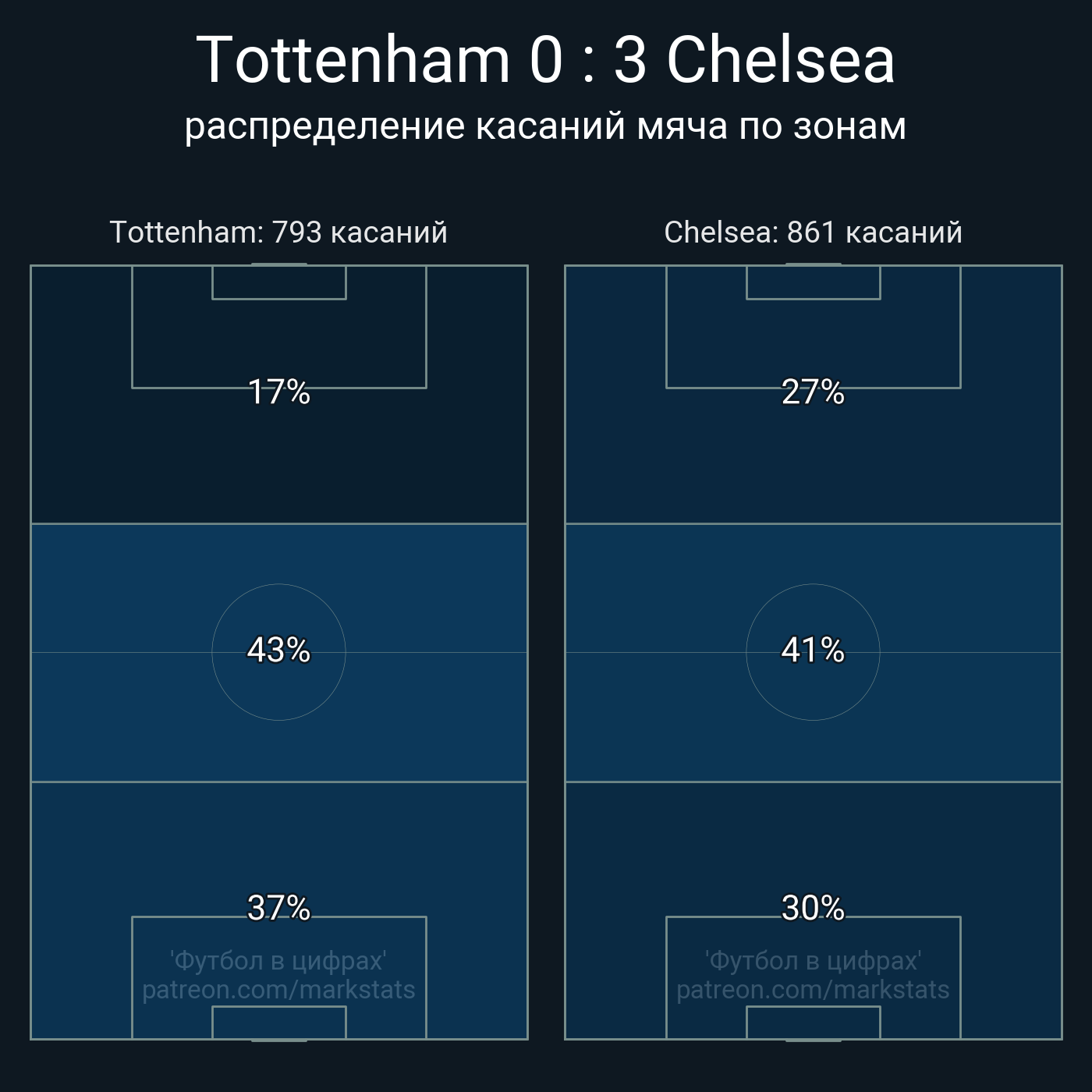The image size is (1092, 1092).
Task: Open patreon.com/markstats link on Chelsea pitch
Action: pos(813,990)
